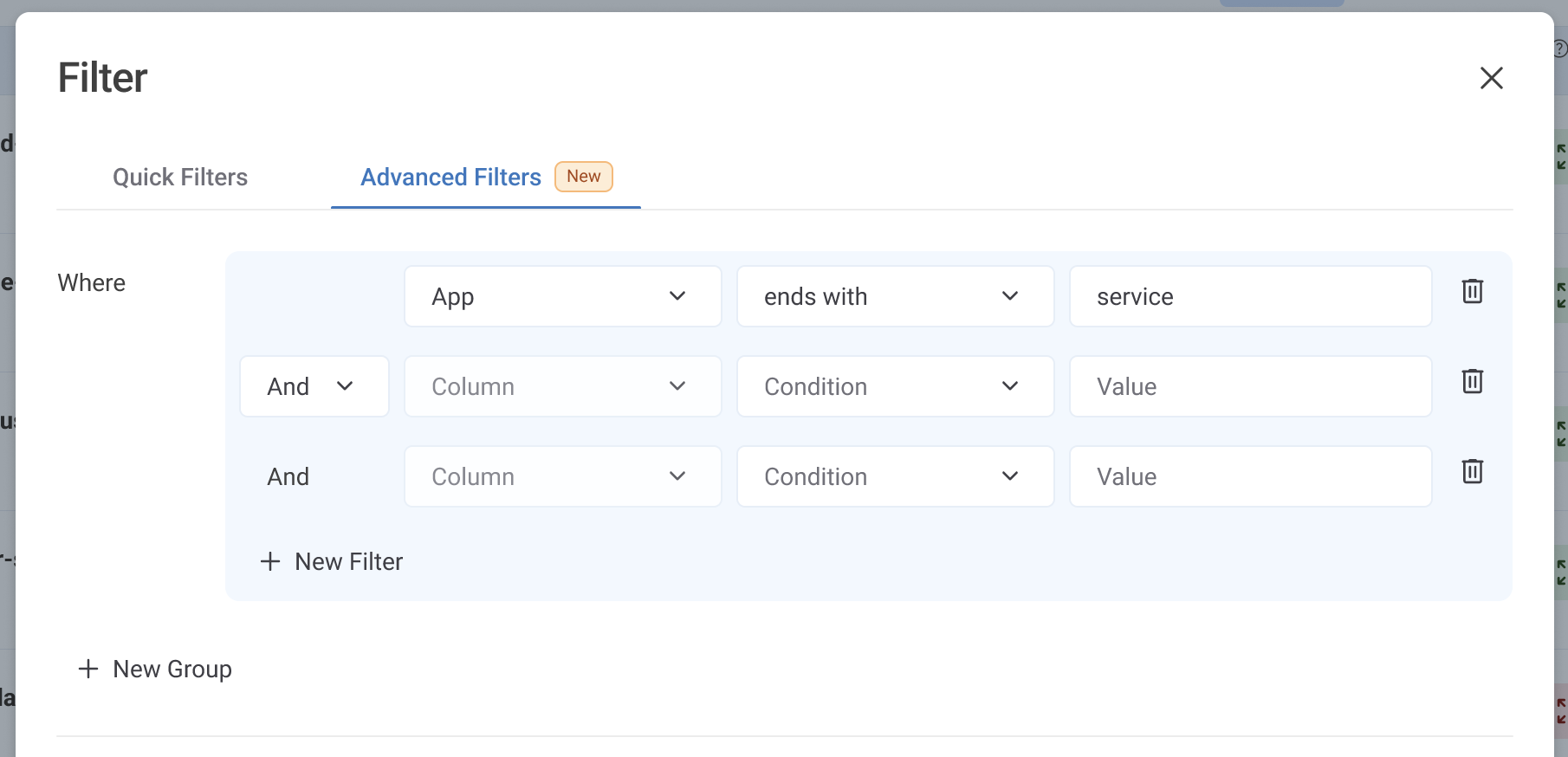Click the And label in third filter row
This screenshot has height=757, width=1568.
[288, 477]
